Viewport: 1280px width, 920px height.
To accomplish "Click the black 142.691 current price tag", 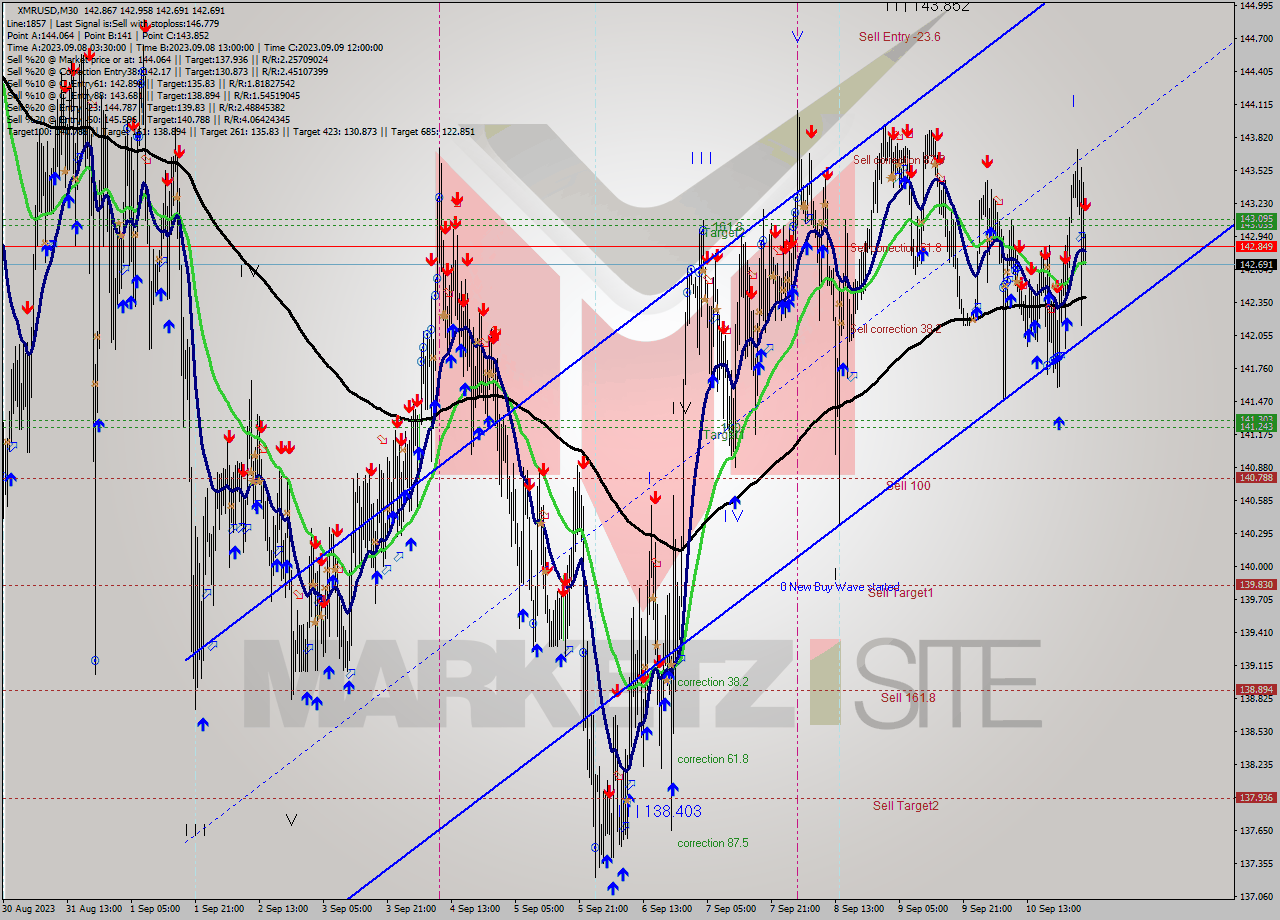I will point(1256,265).
